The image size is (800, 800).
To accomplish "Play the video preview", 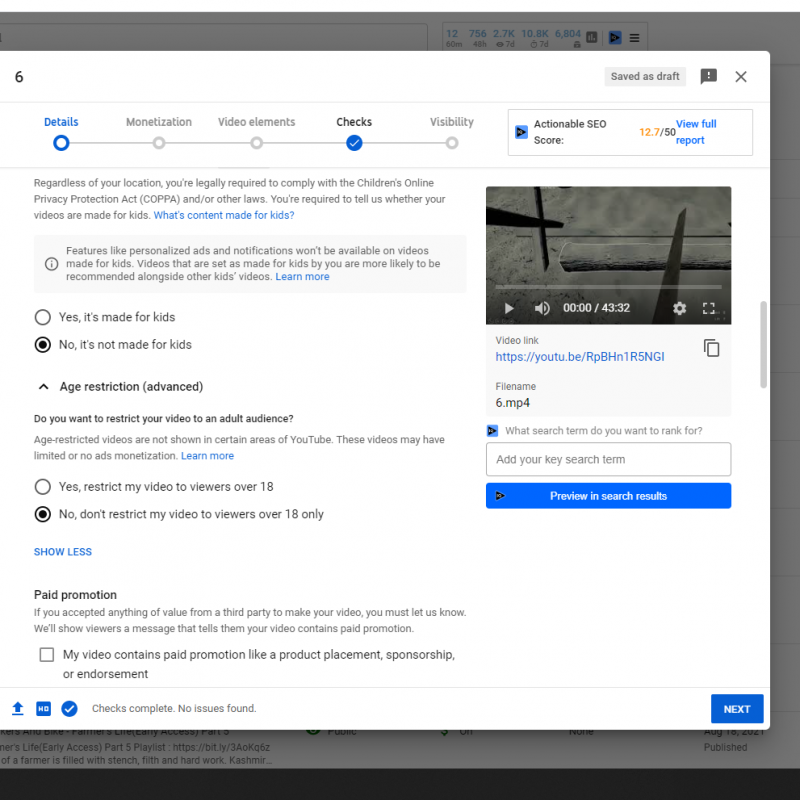I will (509, 308).
